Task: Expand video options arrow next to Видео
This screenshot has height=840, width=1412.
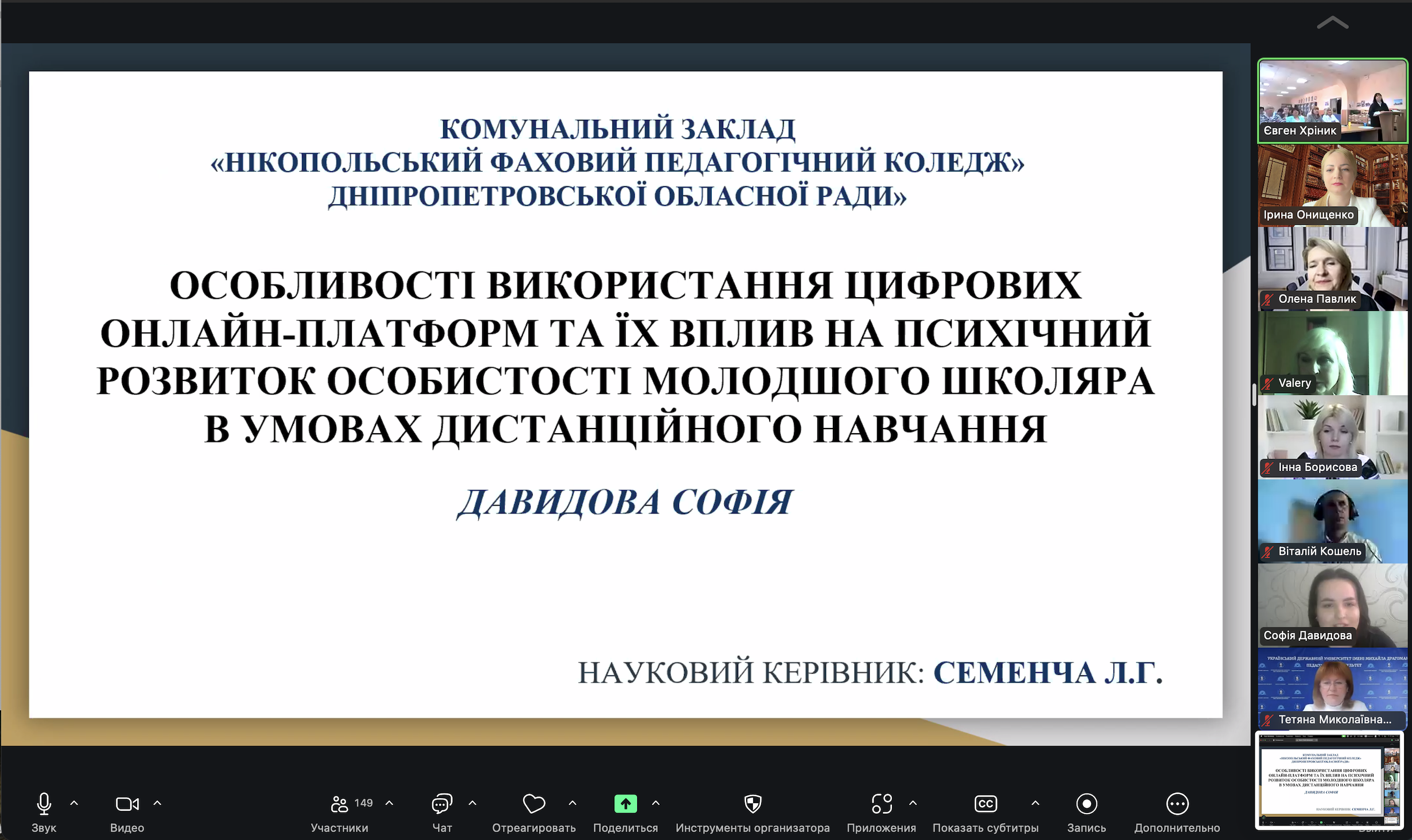Action: (x=157, y=803)
